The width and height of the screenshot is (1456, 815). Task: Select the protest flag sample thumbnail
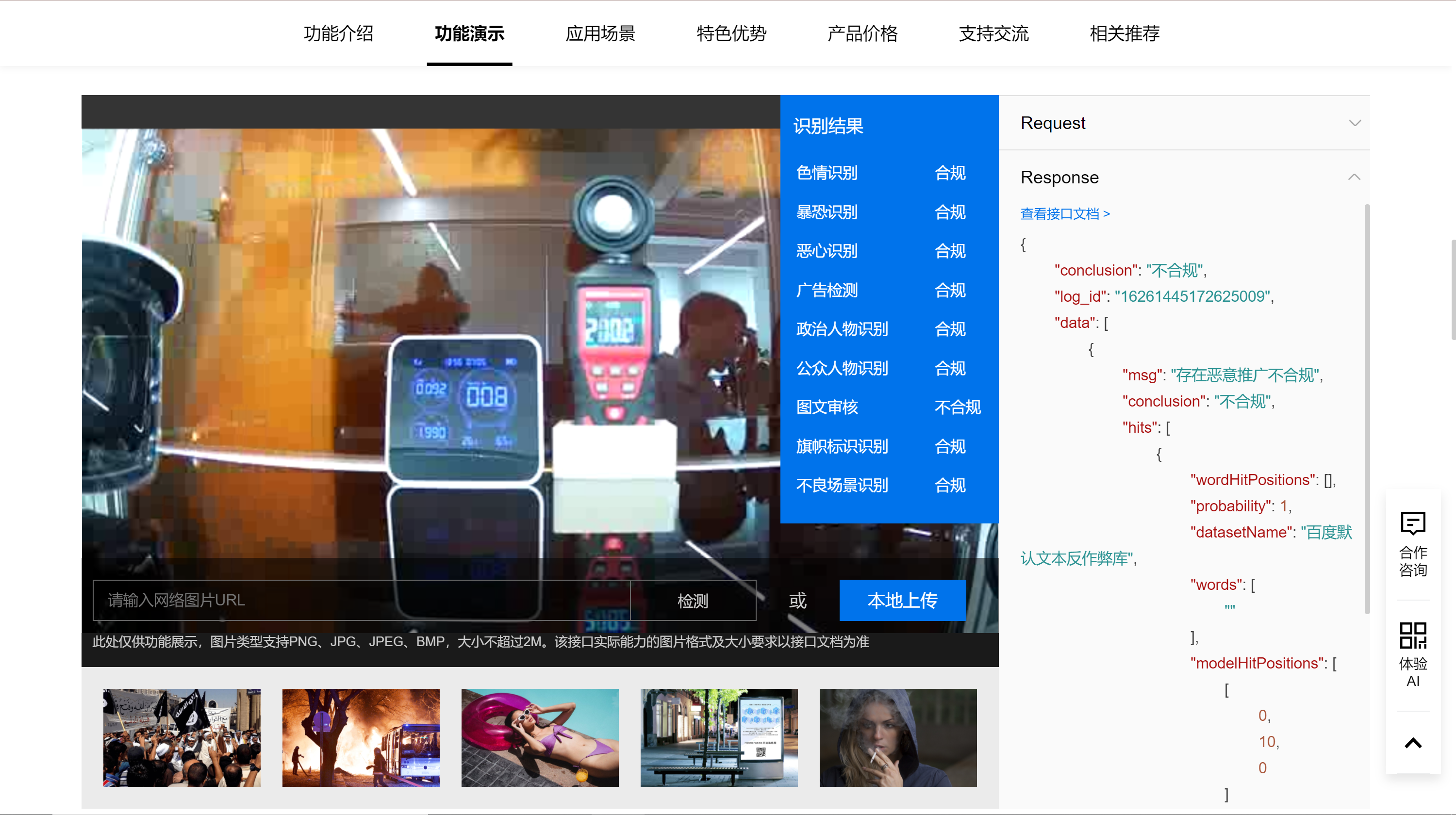click(182, 737)
